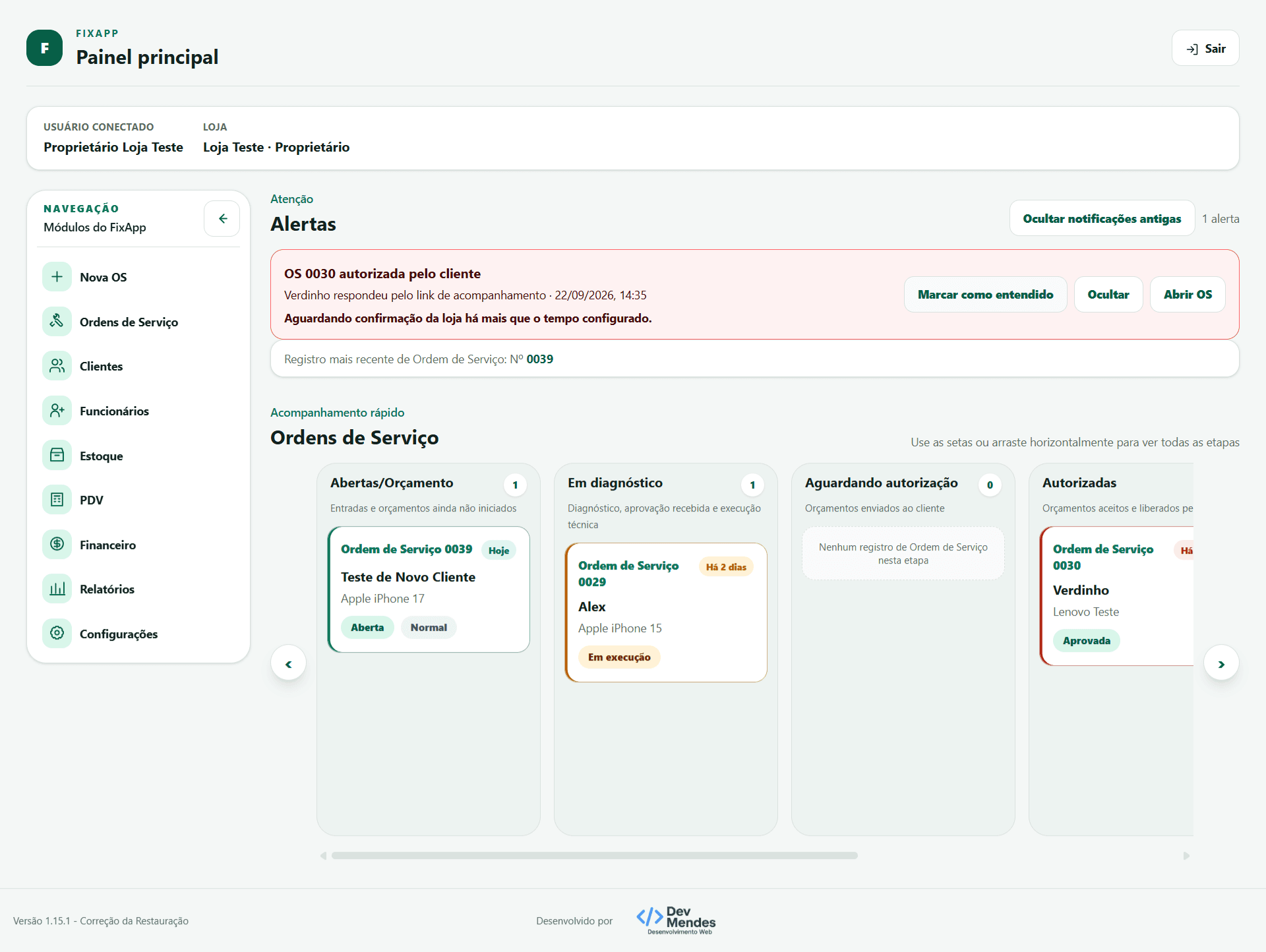
Task: Click the Hoje badge on order 0039
Action: coord(498,550)
